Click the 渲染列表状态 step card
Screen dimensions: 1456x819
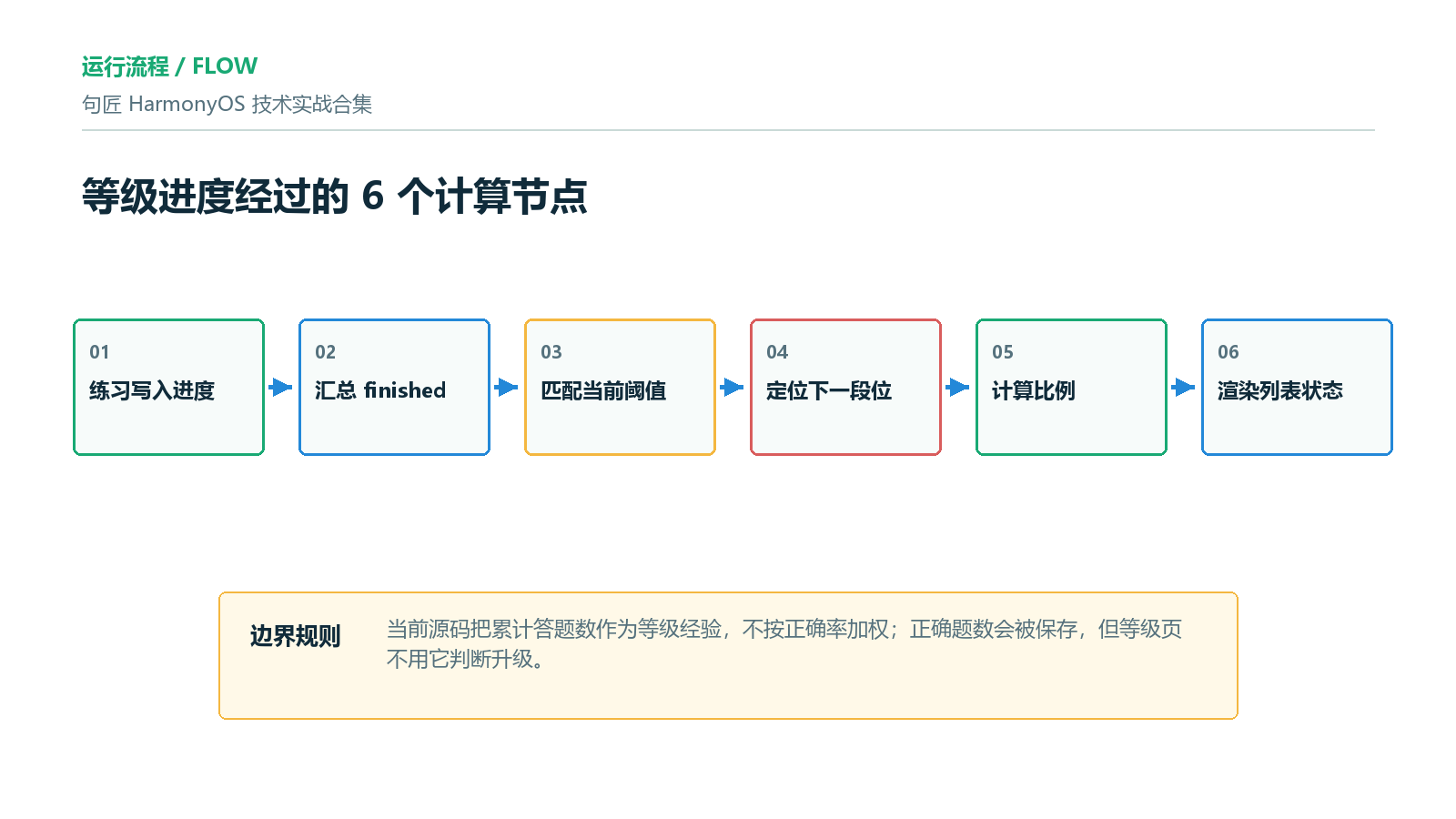click(1298, 387)
